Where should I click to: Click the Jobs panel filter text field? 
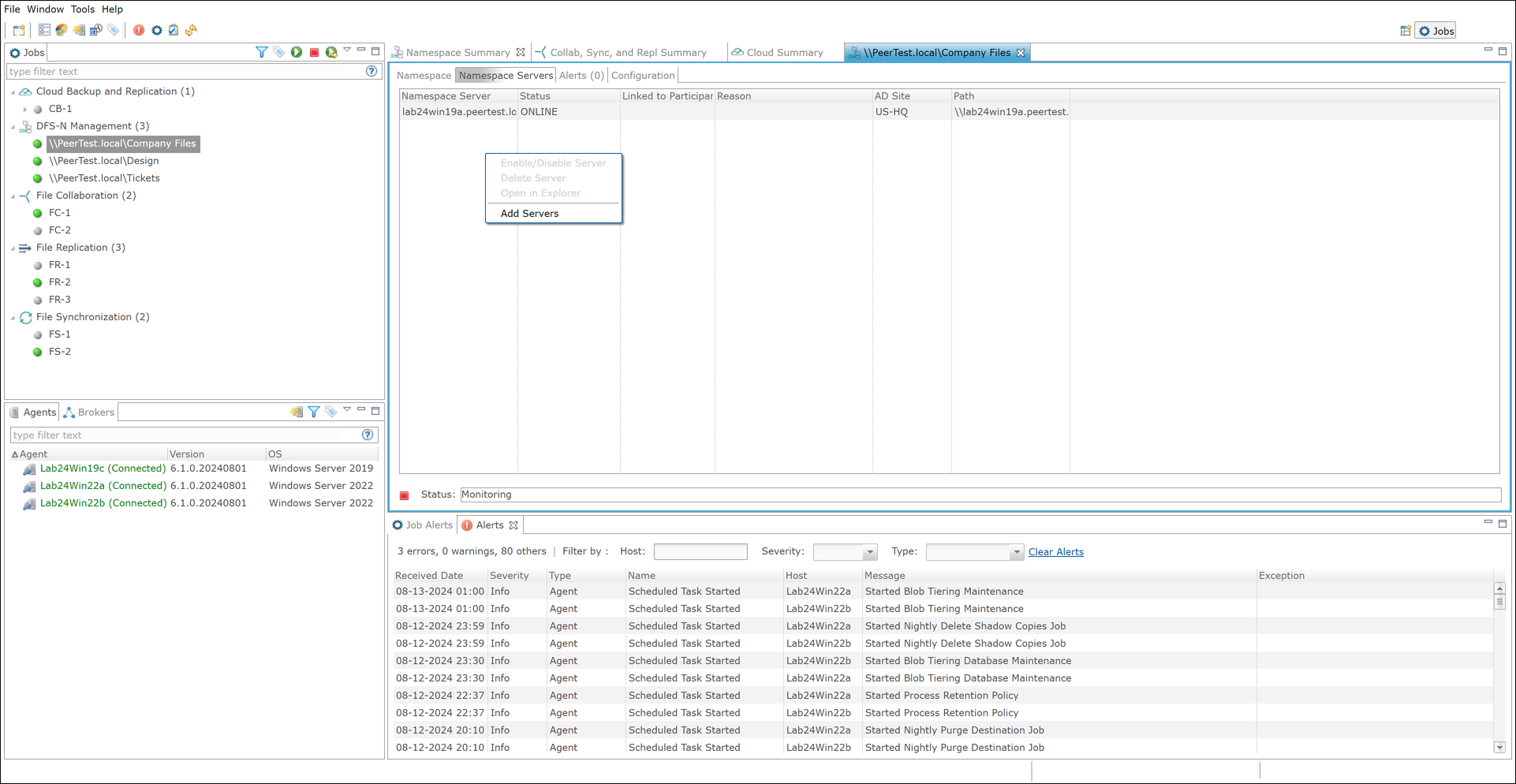pyautogui.click(x=186, y=72)
